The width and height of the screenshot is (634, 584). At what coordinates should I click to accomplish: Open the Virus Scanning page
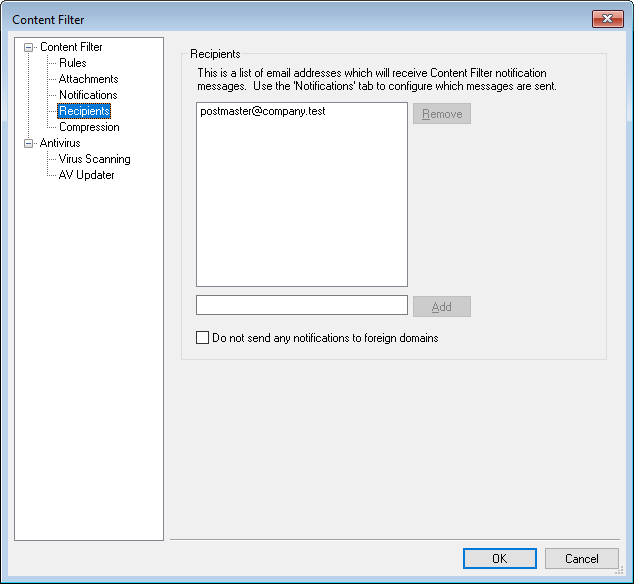coord(94,159)
